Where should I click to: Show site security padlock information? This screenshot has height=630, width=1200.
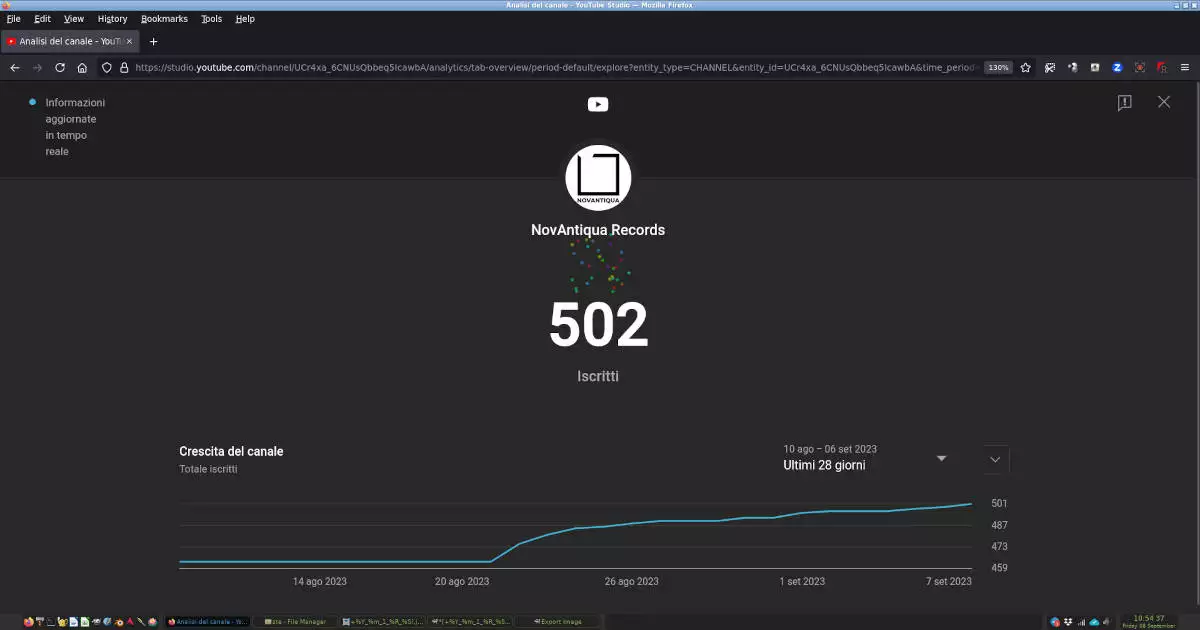click(x=124, y=68)
